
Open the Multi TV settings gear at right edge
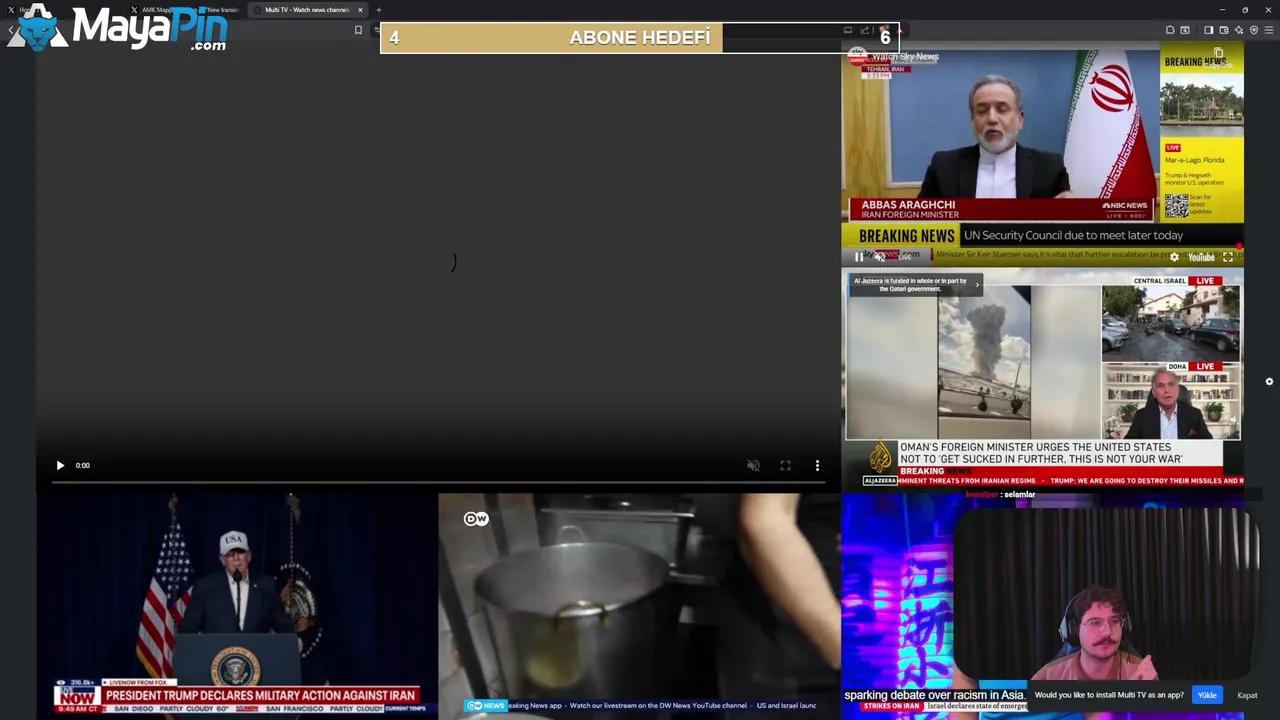pos(1269,382)
